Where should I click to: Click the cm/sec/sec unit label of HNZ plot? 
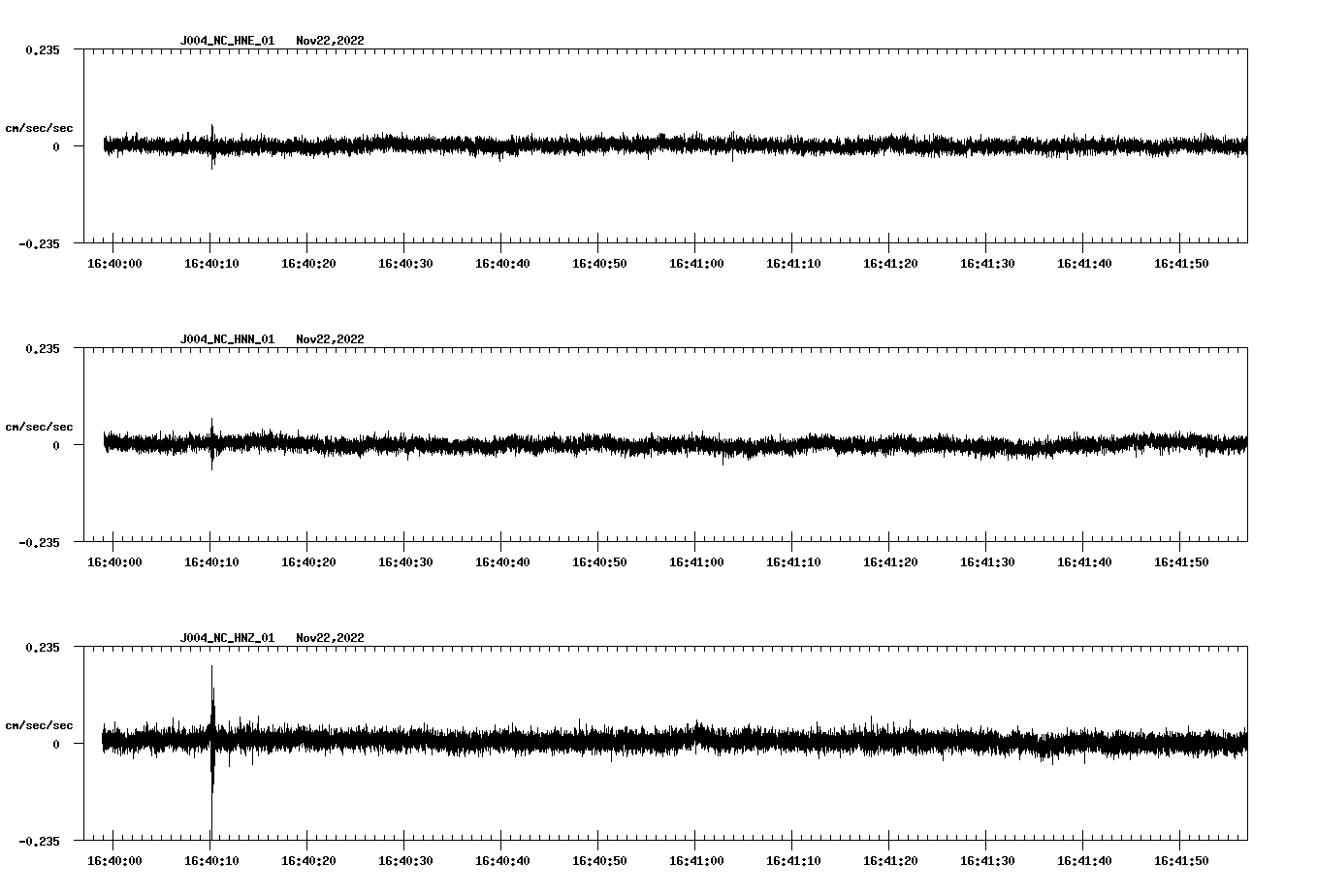pyautogui.click(x=39, y=725)
